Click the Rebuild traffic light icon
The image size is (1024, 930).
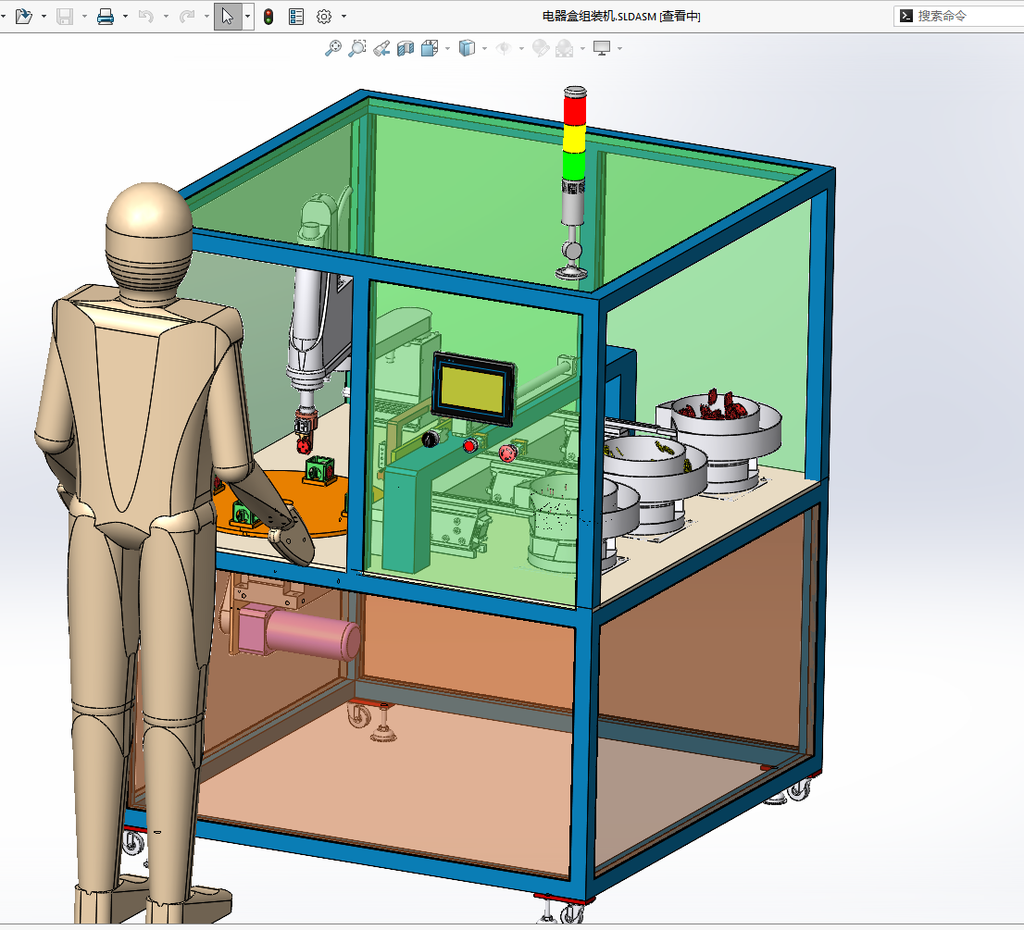pyautogui.click(x=268, y=16)
